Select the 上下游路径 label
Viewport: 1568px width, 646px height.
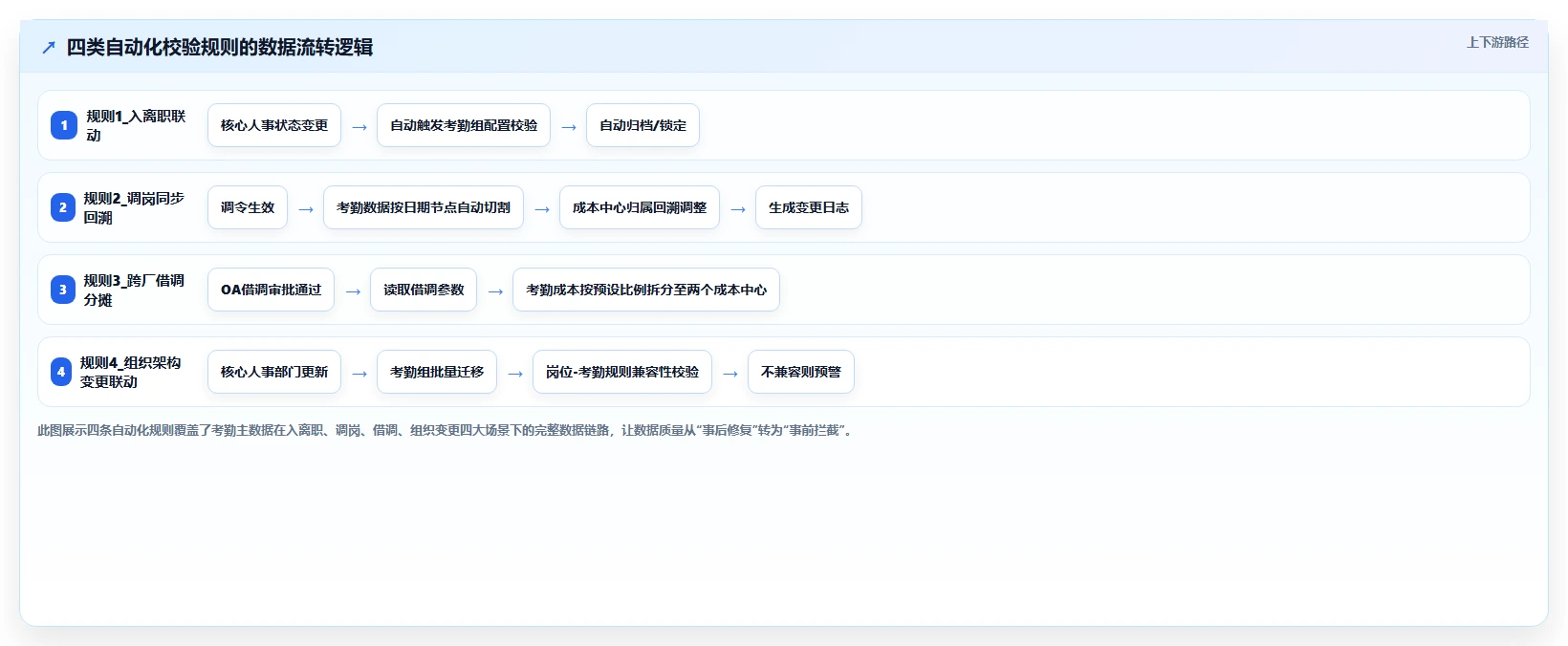pos(1497,42)
